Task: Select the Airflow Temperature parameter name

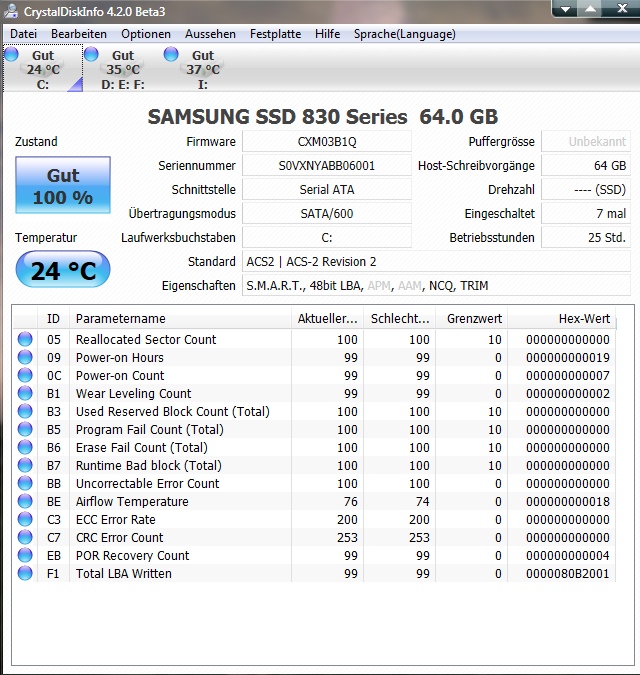Action: (x=132, y=501)
